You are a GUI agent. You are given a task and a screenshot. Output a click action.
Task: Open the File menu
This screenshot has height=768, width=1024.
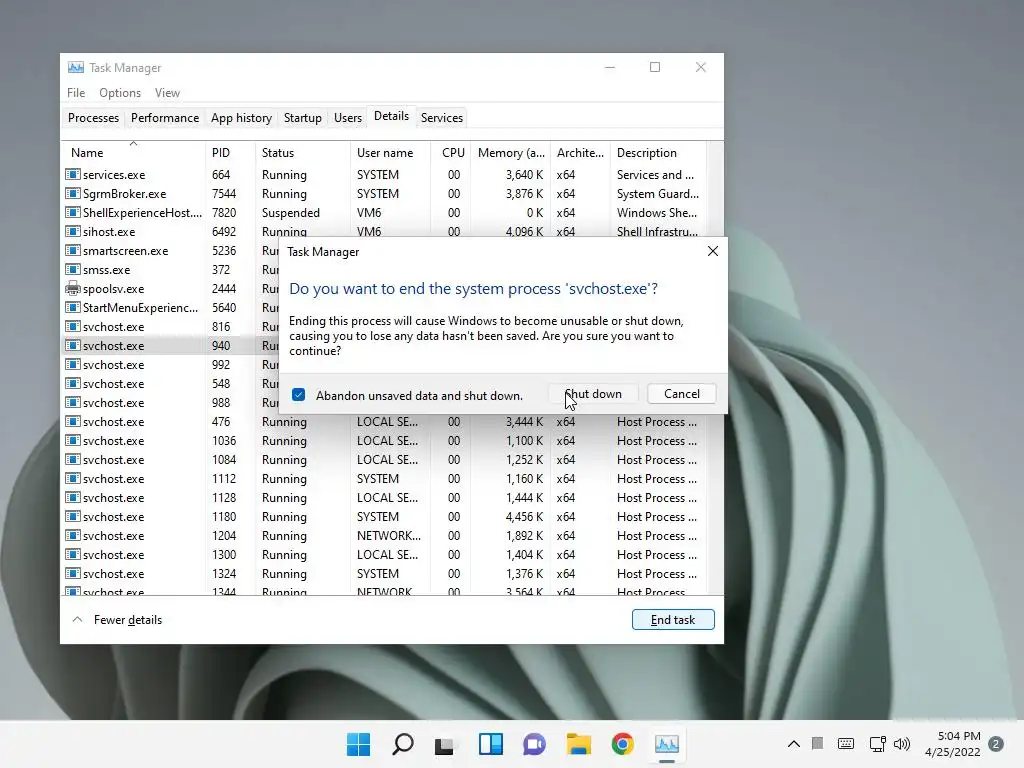76,93
